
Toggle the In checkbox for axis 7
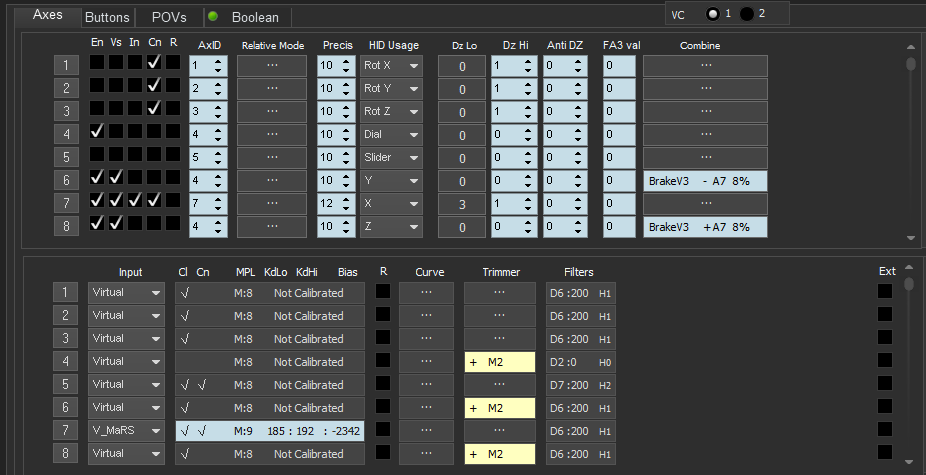tap(135, 200)
